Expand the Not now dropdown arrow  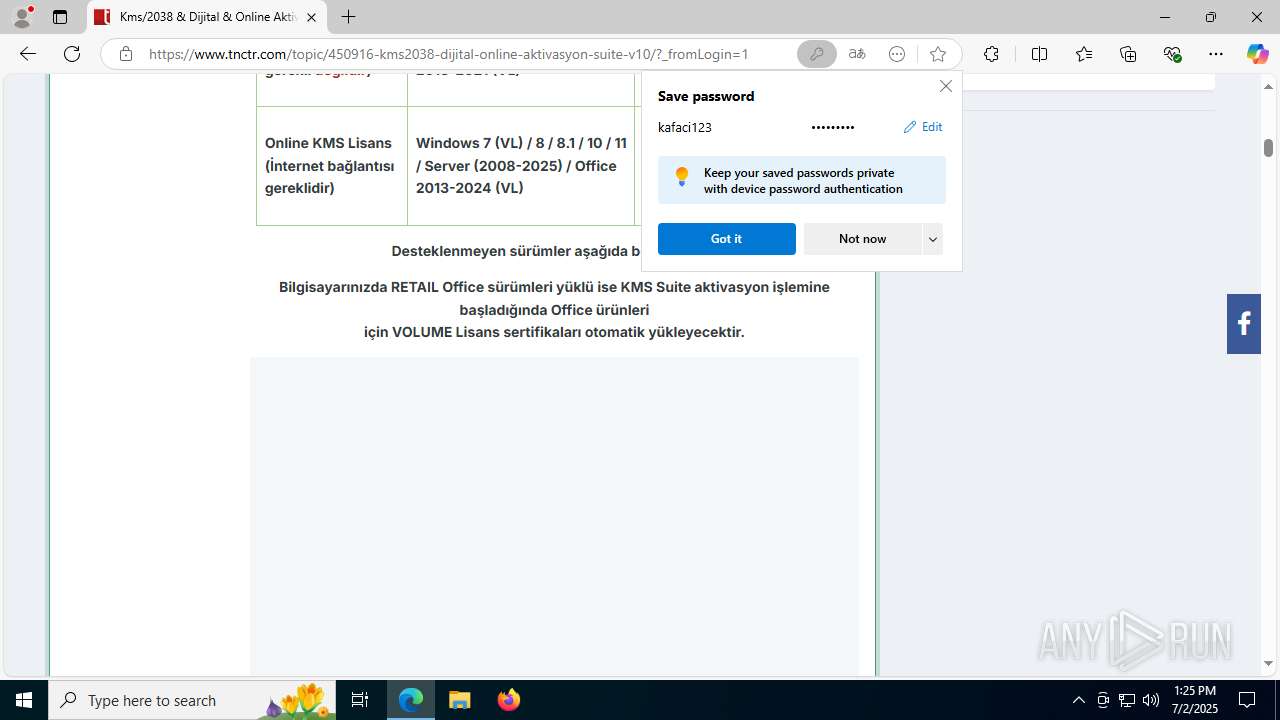click(x=933, y=239)
